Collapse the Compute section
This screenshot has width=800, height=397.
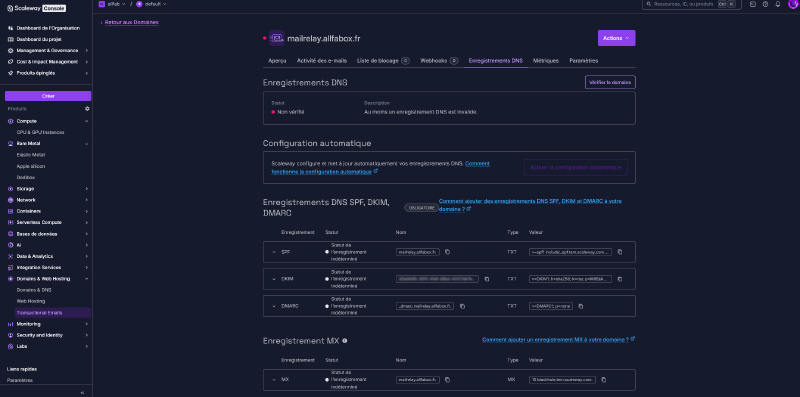click(x=48, y=121)
